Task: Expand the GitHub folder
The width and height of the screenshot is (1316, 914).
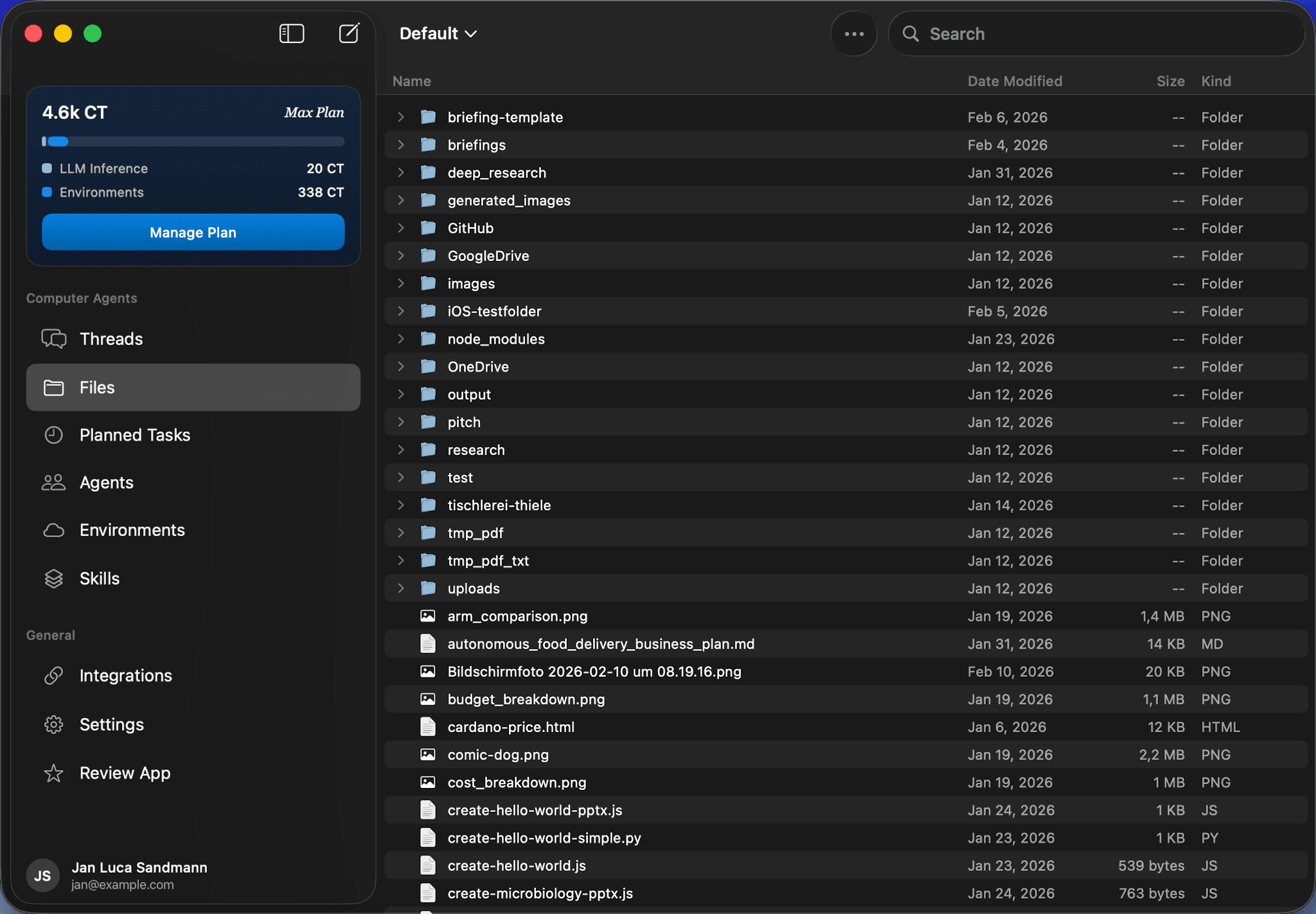Action: pyautogui.click(x=401, y=228)
